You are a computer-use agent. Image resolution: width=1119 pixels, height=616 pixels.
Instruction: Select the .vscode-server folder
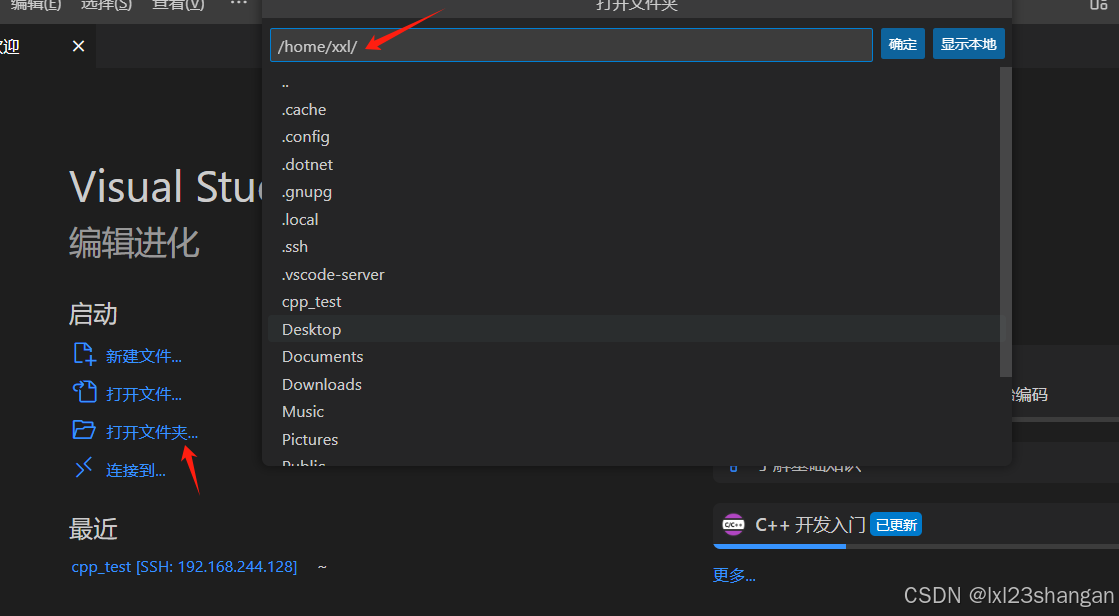pos(633,274)
